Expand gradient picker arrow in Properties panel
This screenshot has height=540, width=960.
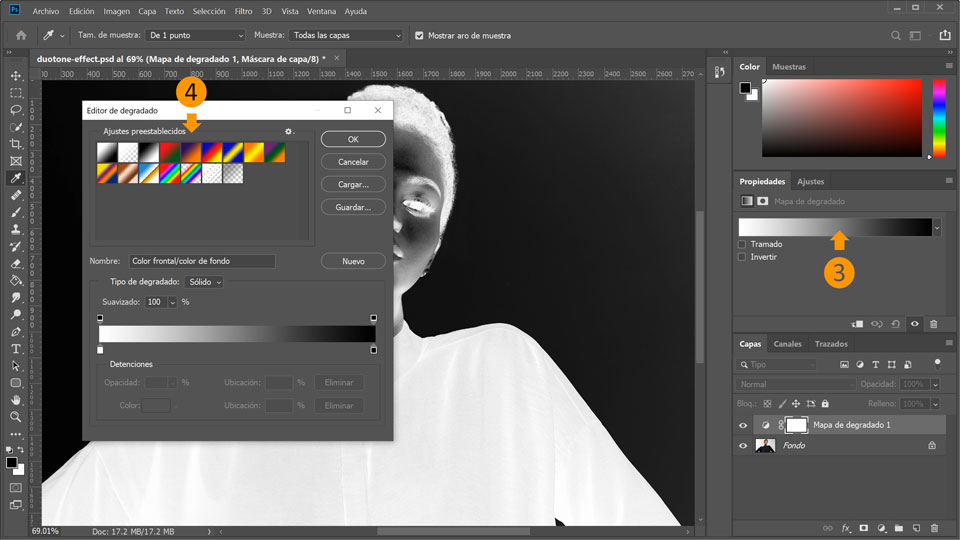(937, 228)
